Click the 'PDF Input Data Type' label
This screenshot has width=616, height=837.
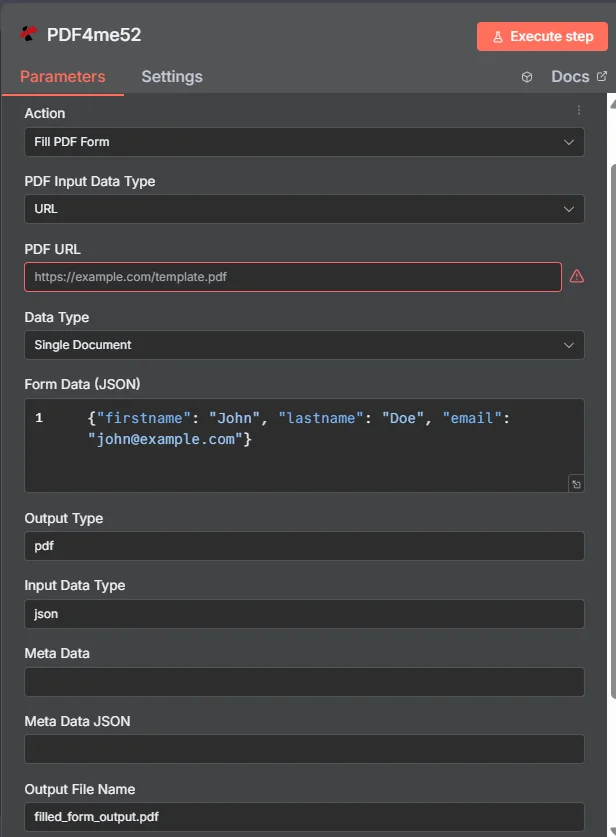(90, 181)
